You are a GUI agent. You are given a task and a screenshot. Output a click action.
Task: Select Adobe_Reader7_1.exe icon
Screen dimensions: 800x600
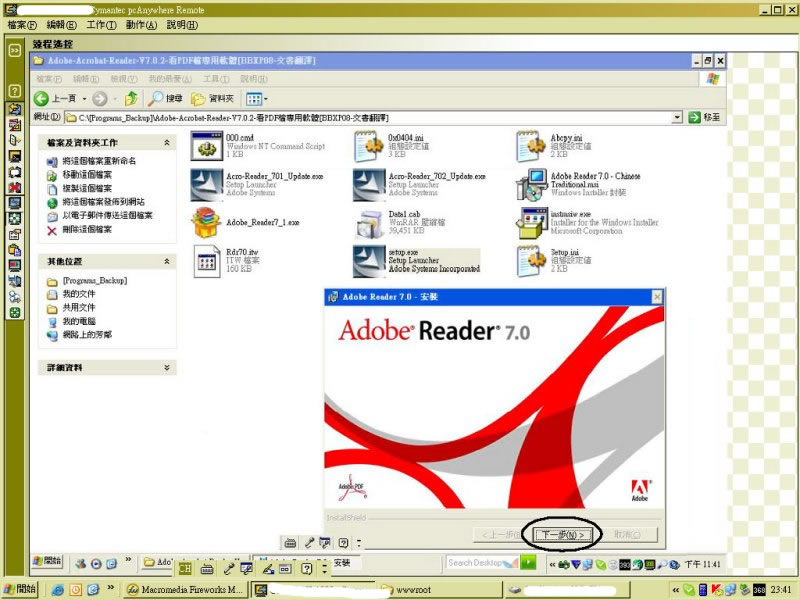pos(206,222)
